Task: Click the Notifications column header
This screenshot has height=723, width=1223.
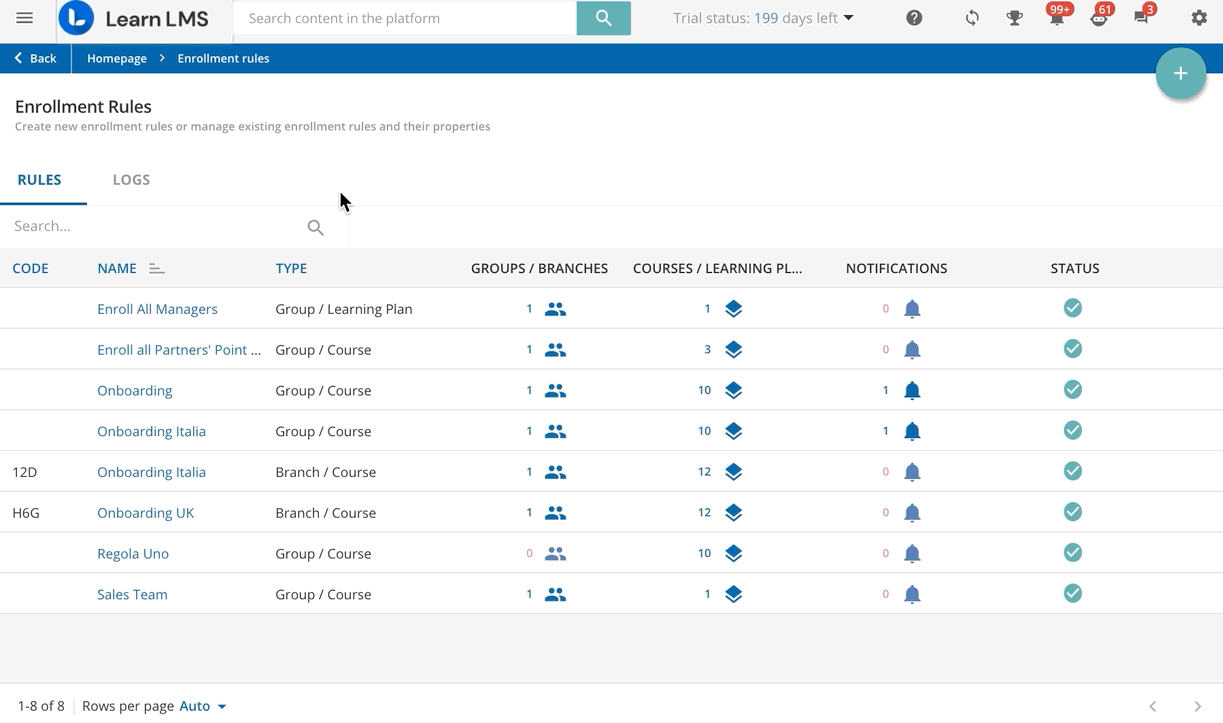Action: click(896, 268)
